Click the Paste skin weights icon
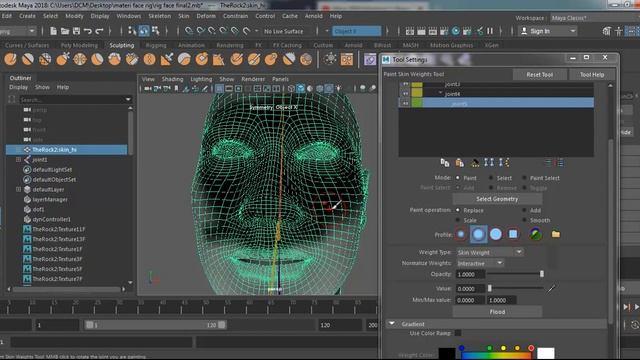Screen dimensions: 640x360 pyautogui.click(x=460, y=163)
